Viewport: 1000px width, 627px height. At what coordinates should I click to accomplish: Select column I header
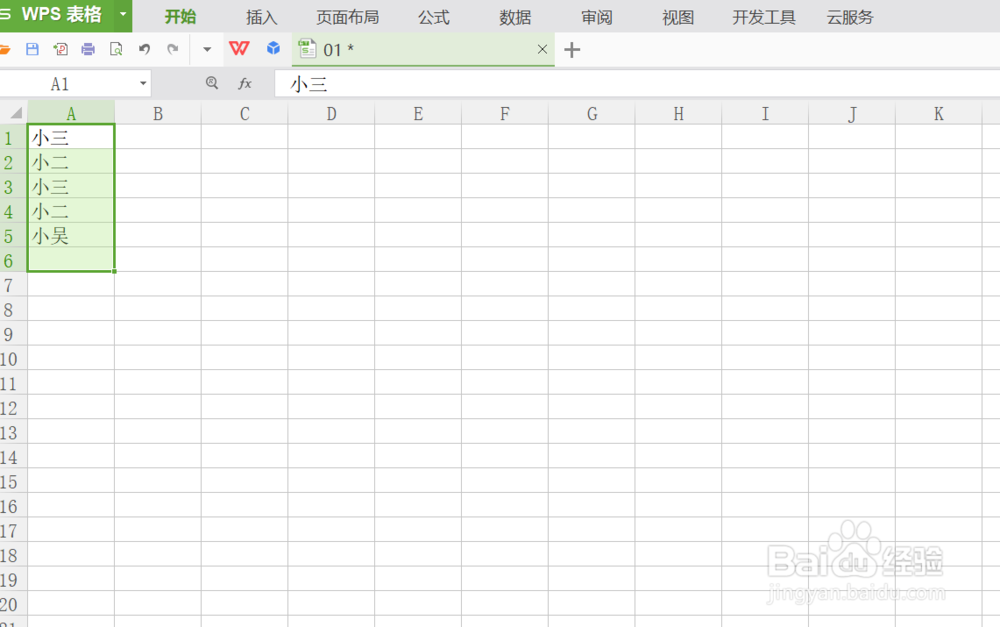(765, 113)
